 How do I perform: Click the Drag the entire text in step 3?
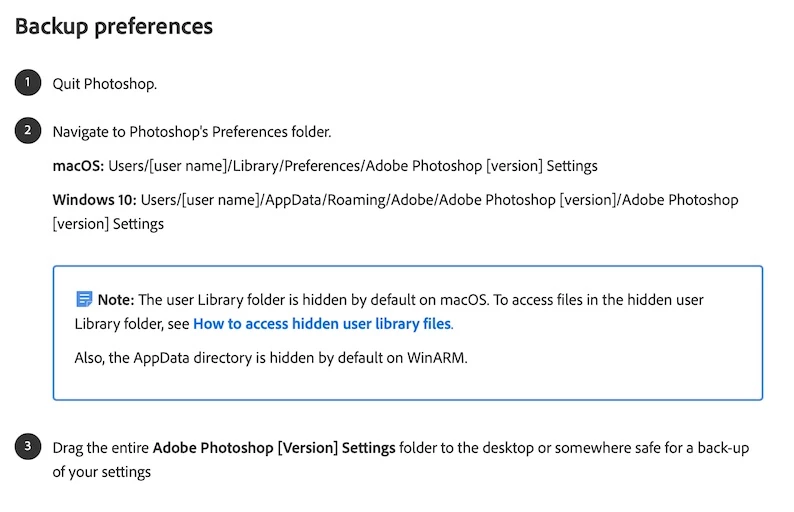pyautogui.click(x=101, y=448)
